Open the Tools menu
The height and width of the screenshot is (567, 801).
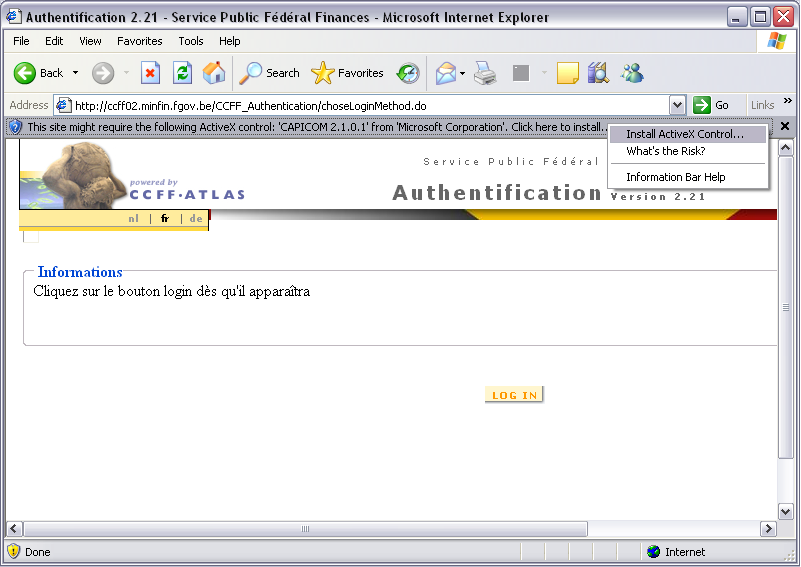point(191,41)
